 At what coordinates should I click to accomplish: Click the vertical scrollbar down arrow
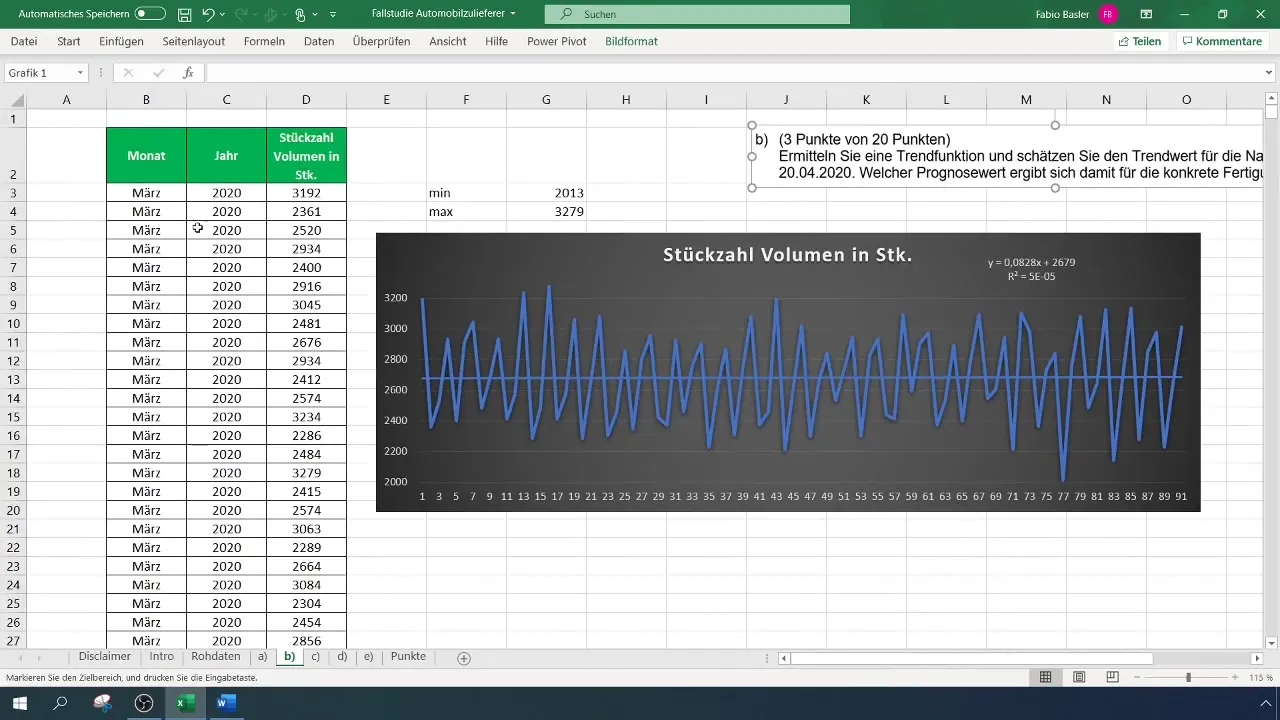click(1272, 643)
